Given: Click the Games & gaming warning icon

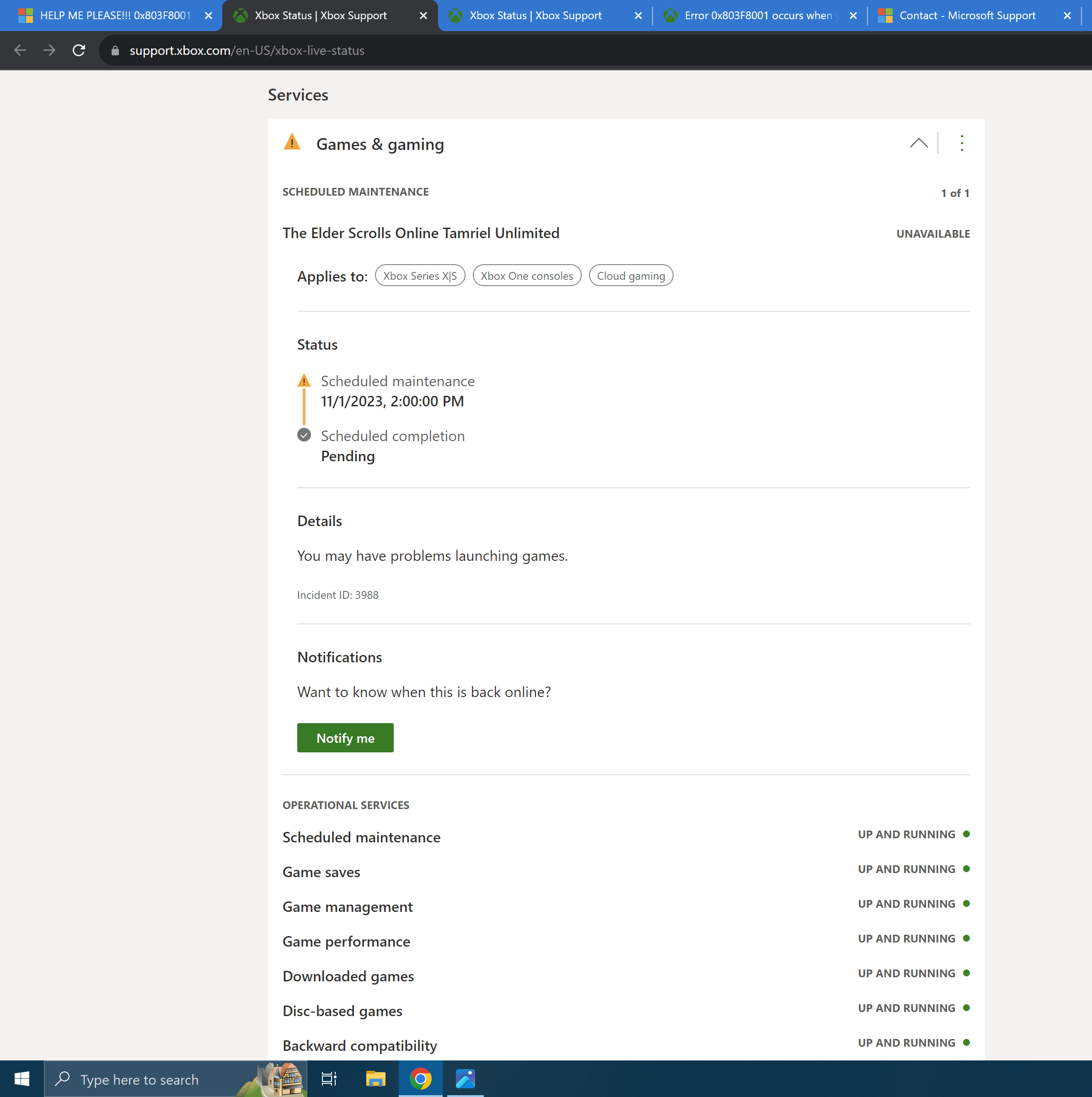Looking at the screenshot, I should point(292,142).
